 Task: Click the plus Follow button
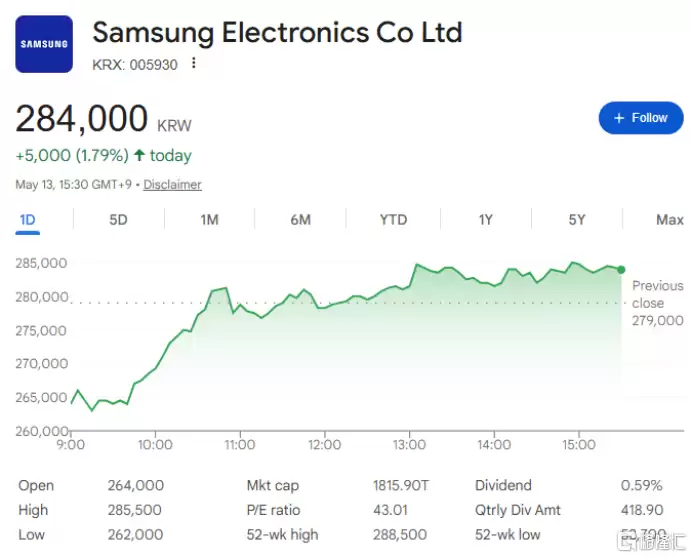pos(641,118)
